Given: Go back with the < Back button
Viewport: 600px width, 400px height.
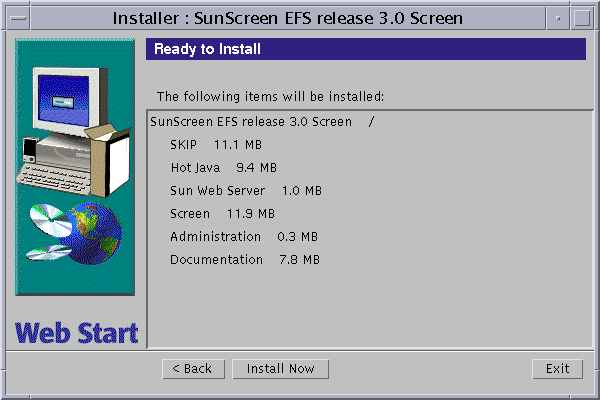Looking at the screenshot, I should coord(193,369).
